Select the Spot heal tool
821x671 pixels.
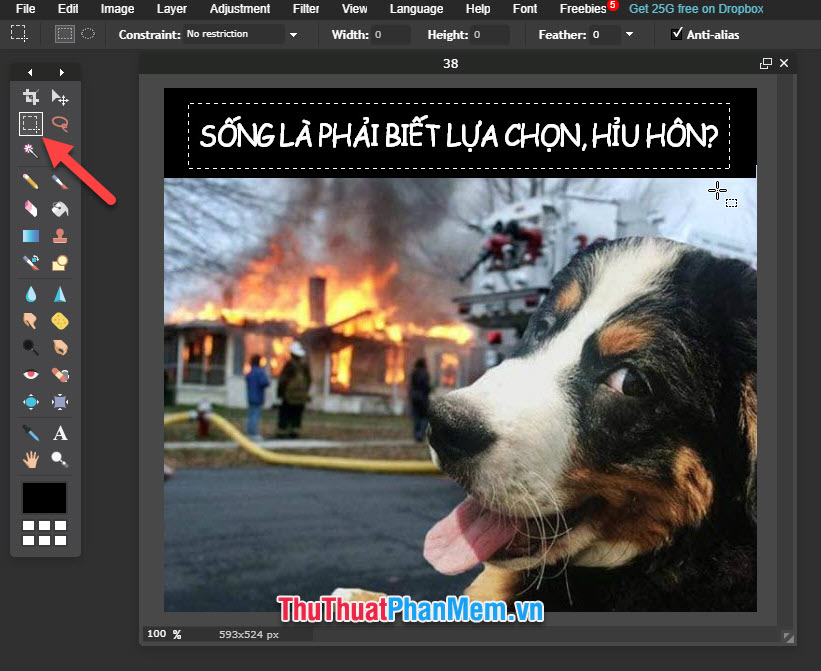pos(60,375)
